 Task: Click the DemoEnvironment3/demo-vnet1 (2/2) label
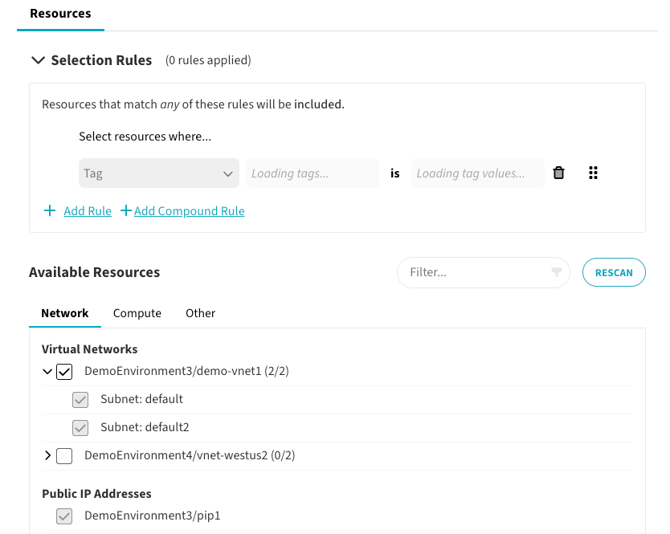(x=187, y=371)
